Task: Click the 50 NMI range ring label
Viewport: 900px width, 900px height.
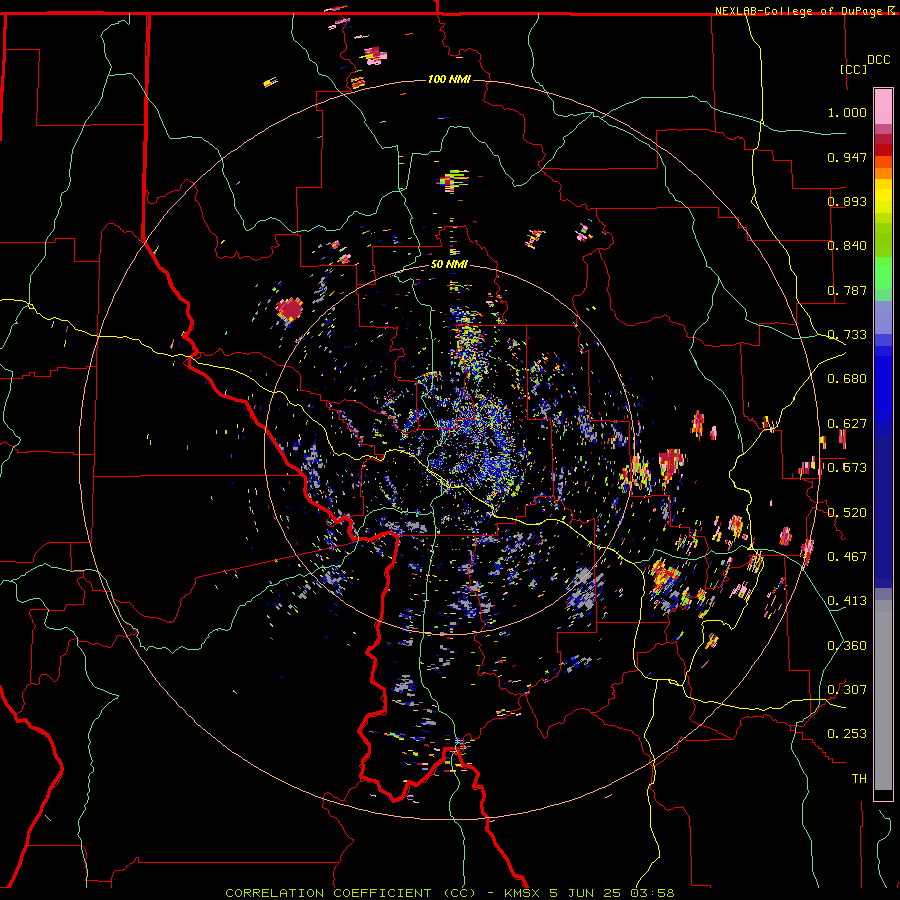Action: click(x=449, y=264)
